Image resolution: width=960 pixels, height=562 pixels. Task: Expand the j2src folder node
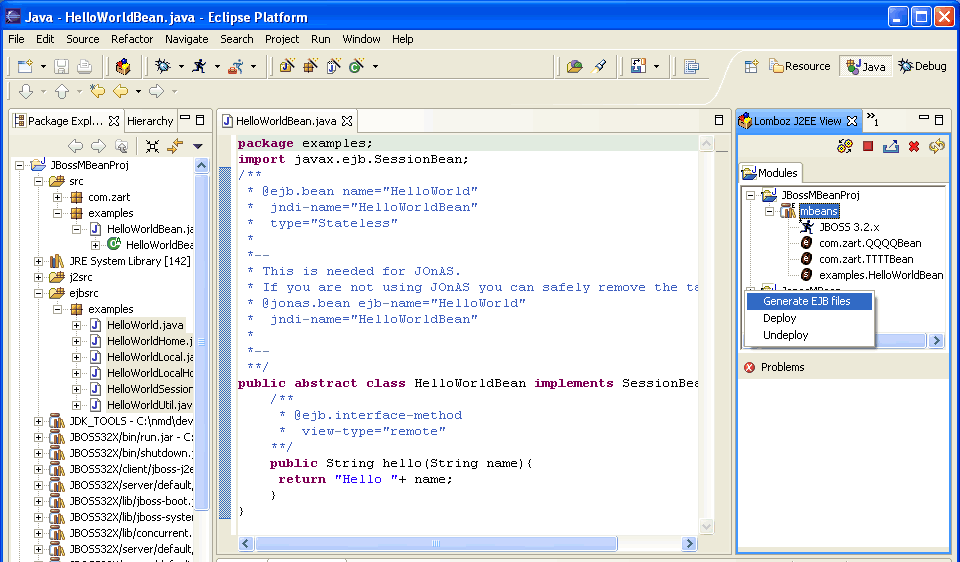[39, 277]
